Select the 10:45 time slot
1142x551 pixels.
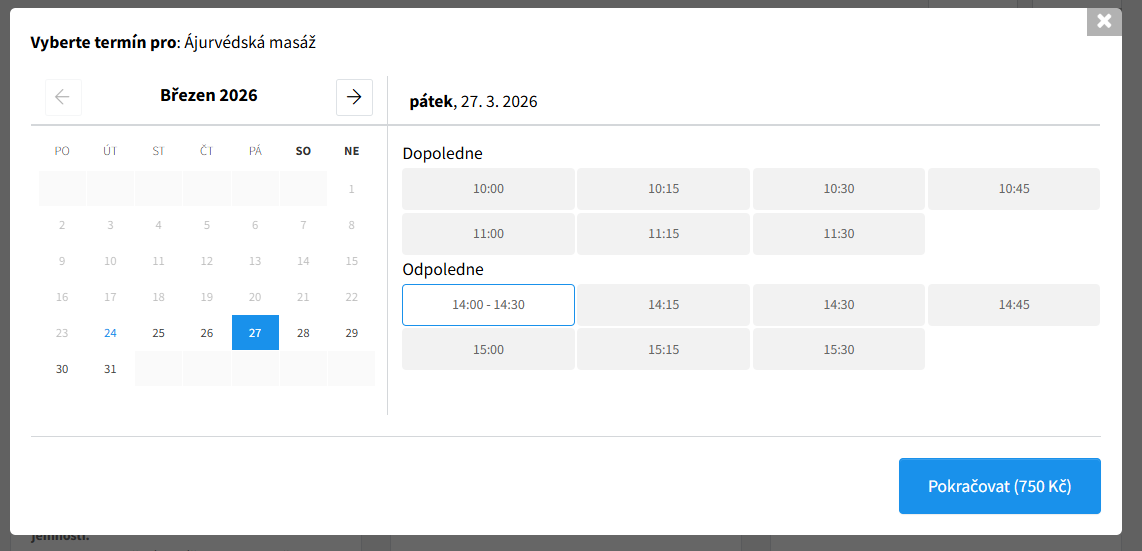1013,189
